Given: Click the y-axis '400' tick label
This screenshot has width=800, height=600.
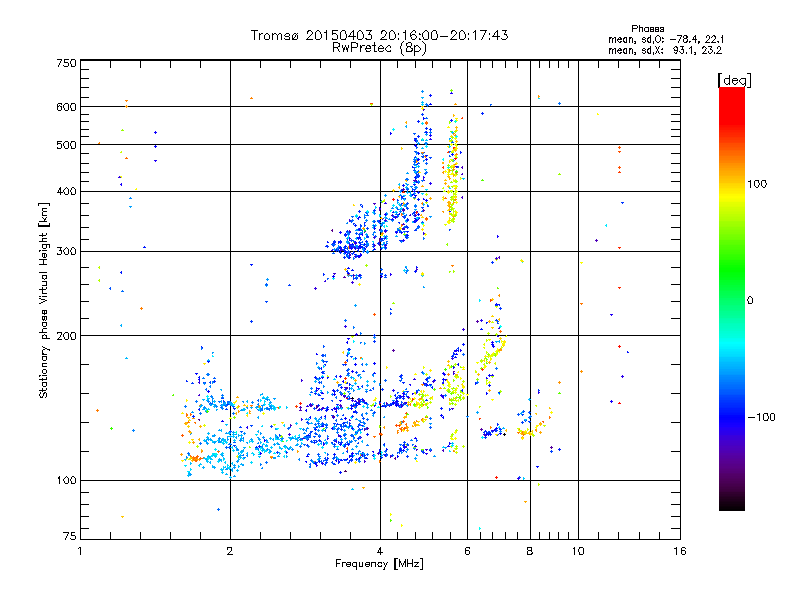Looking at the screenshot, I should pyautogui.click(x=66, y=192).
